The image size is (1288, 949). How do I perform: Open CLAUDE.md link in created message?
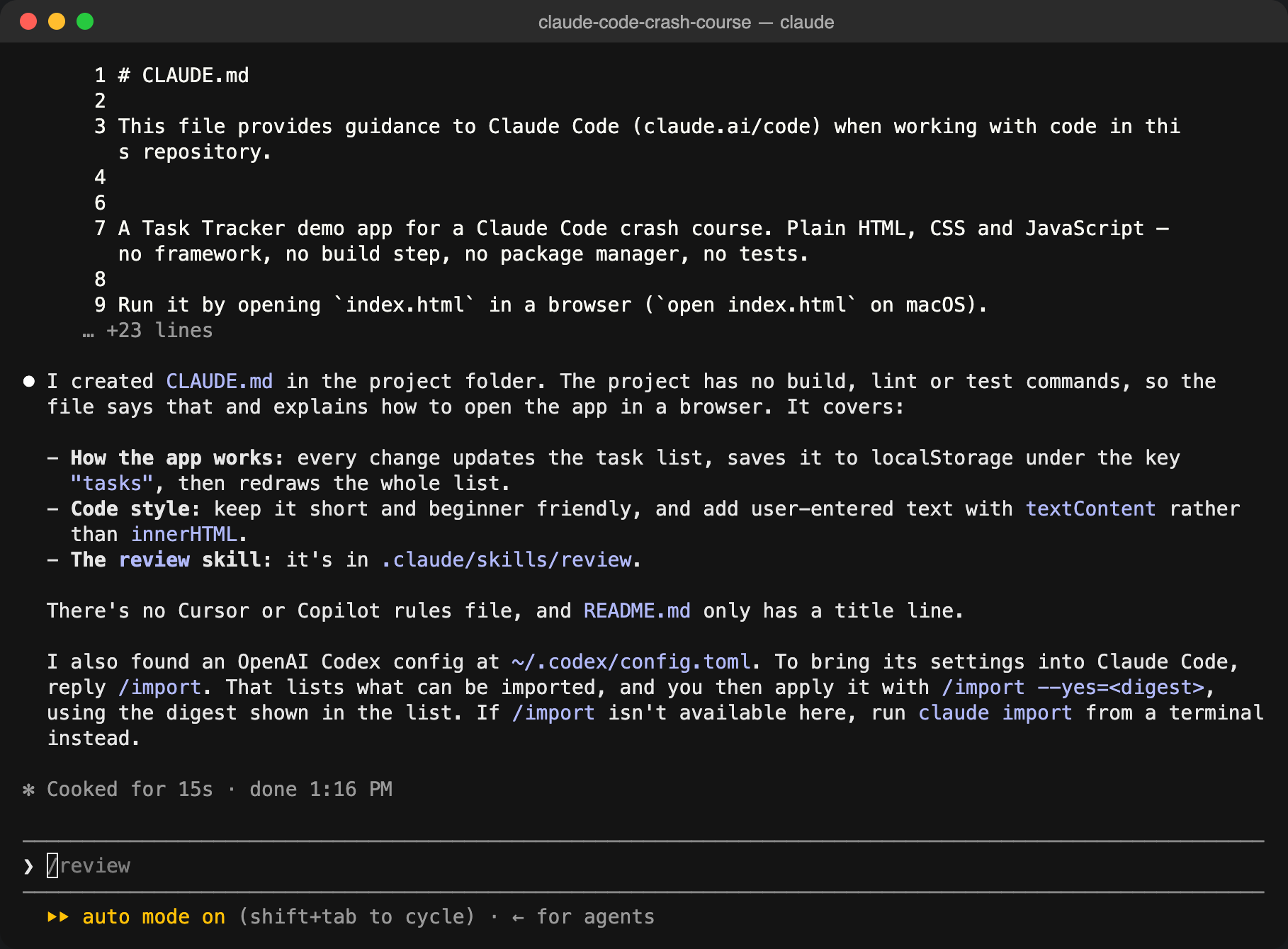pos(220,381)
